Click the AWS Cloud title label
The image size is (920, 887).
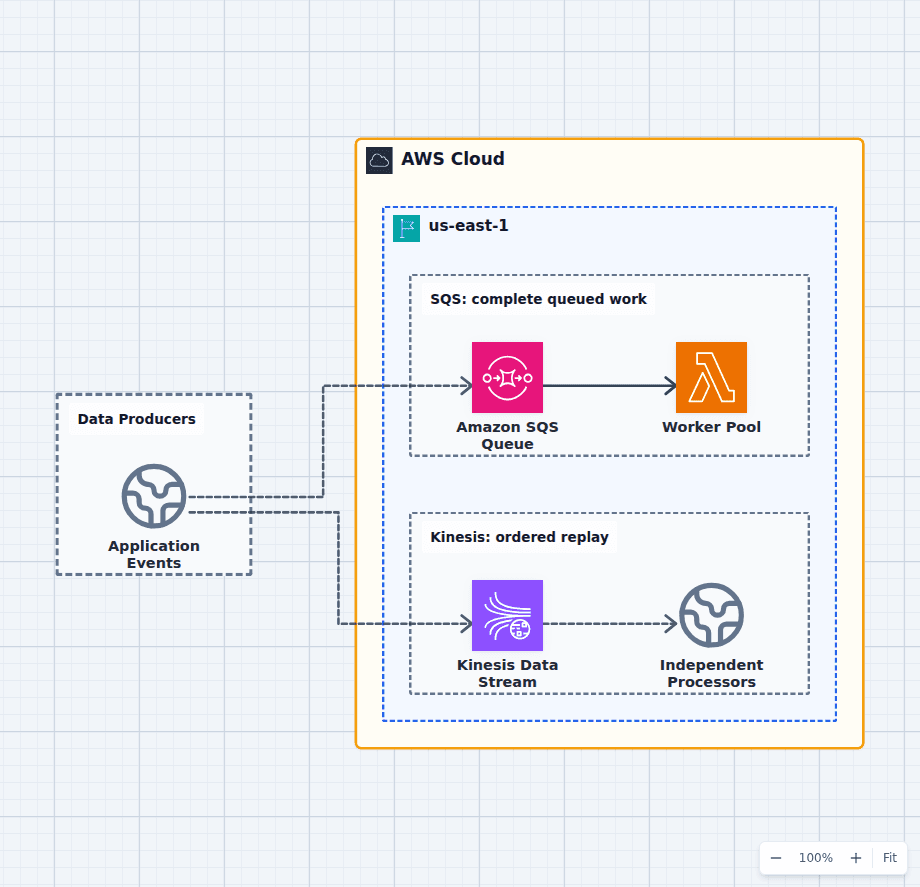(452, 159)
